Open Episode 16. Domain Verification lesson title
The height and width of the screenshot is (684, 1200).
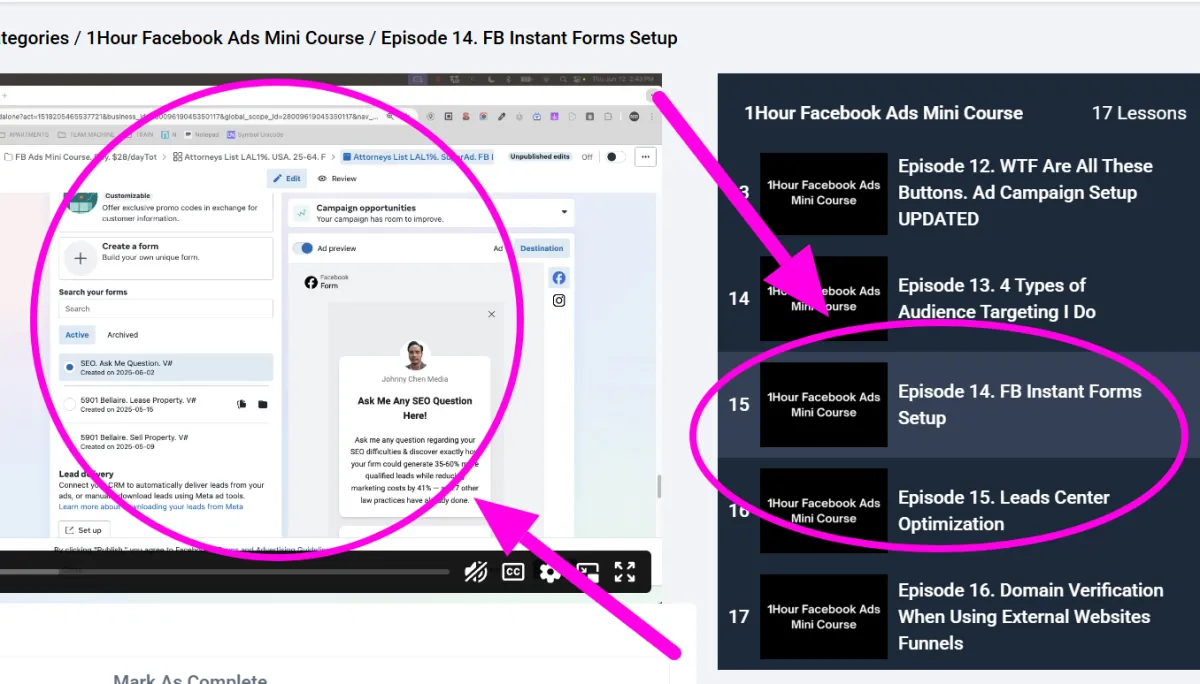(x=1030, y=616)
